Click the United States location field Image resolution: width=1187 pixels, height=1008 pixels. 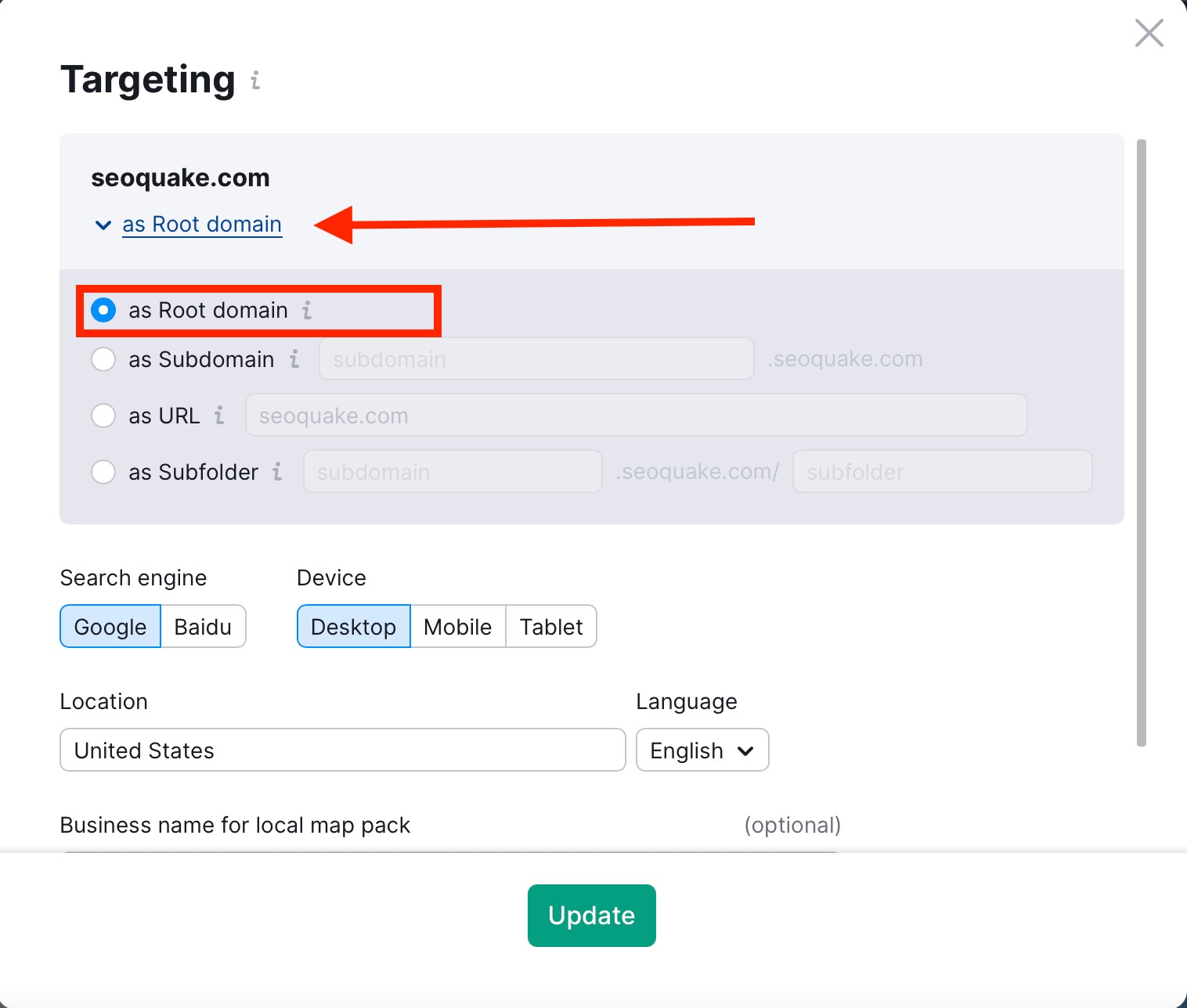point(343,750)
